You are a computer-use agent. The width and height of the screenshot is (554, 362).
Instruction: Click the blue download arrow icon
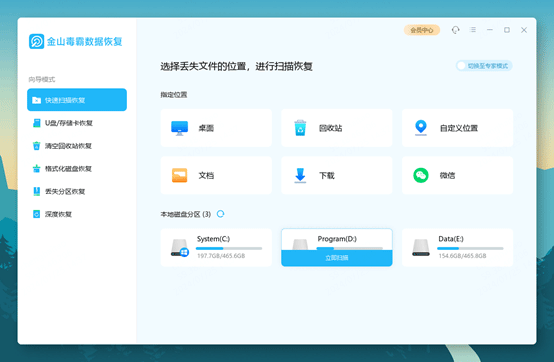[300, 176]
